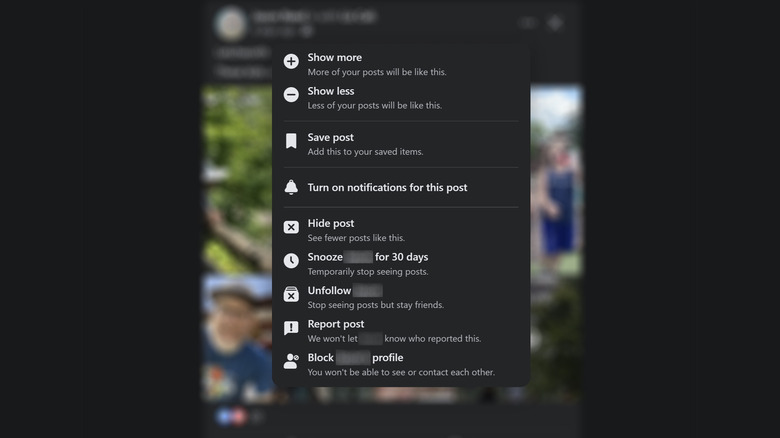780x438 pixels.
Task: Choose 'Snooze for 30 days' option
Action: pyautogui.click(x=401, y=264)
